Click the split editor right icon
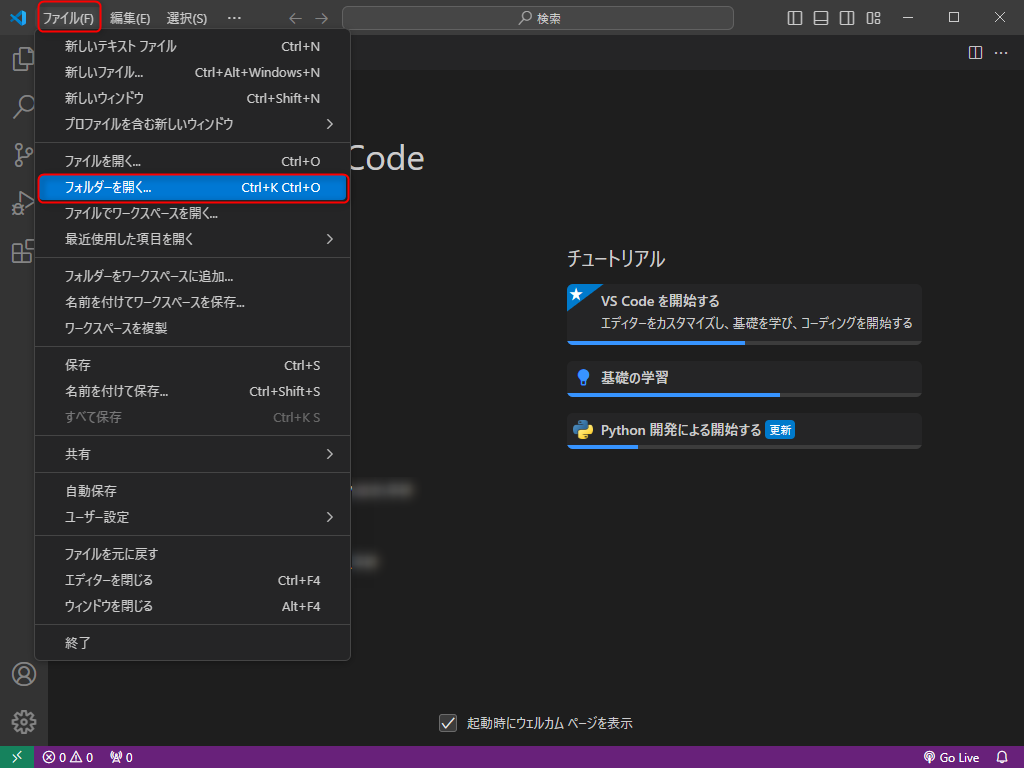The height and width of the screenshot is (768, 1024). [975, 52]
